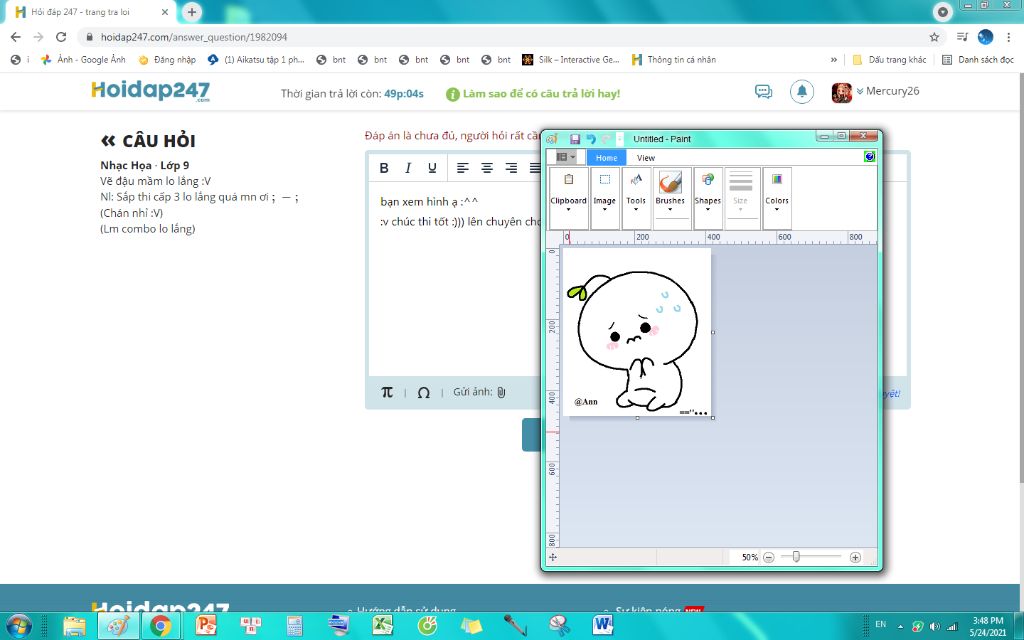1024x640 pixels.
Task: Insert an omega symbol in the answer editor
Action: pyautogui.click(x=424, y=393)
